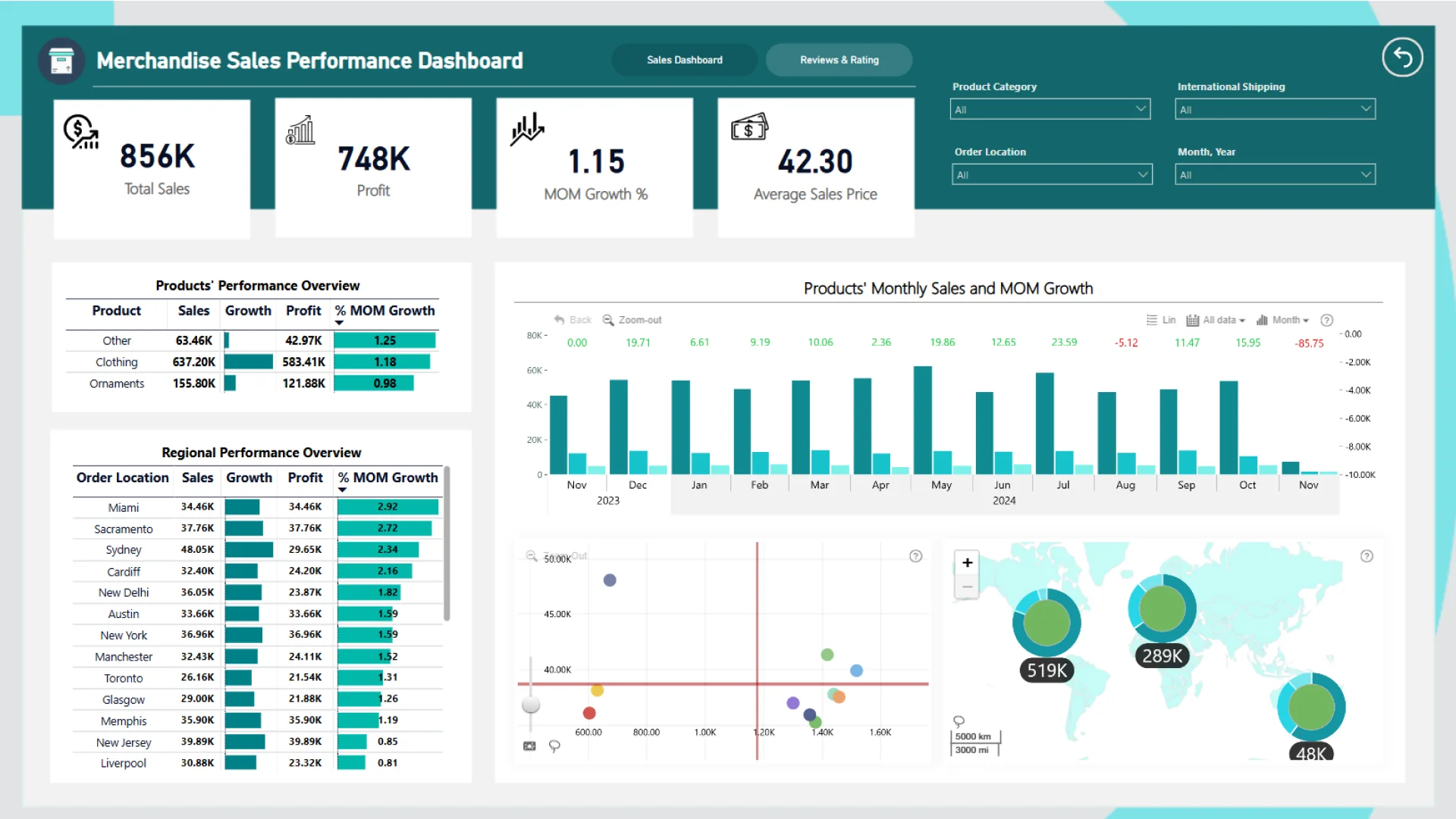The width and height of the screenshot is (1456, 819).
Task: Select Sacramento in regional table
Action: (x=258, y=529)
